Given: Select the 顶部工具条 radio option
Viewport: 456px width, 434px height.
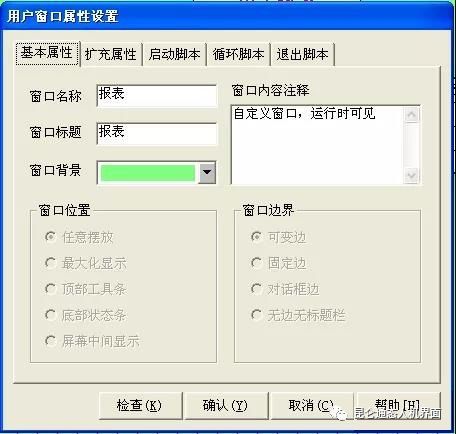Looking at the screenshot, I should click(x=50, y=289).
